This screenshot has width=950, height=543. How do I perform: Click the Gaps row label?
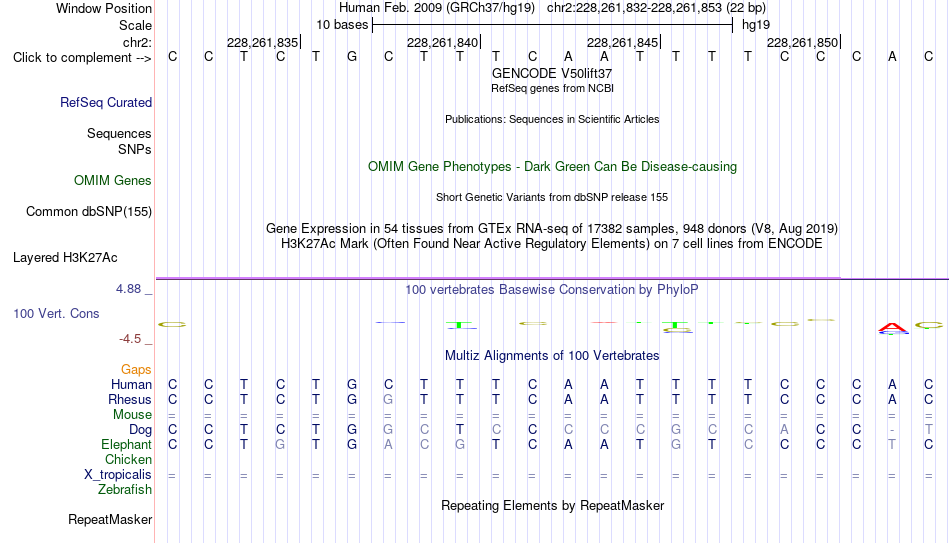136,370
